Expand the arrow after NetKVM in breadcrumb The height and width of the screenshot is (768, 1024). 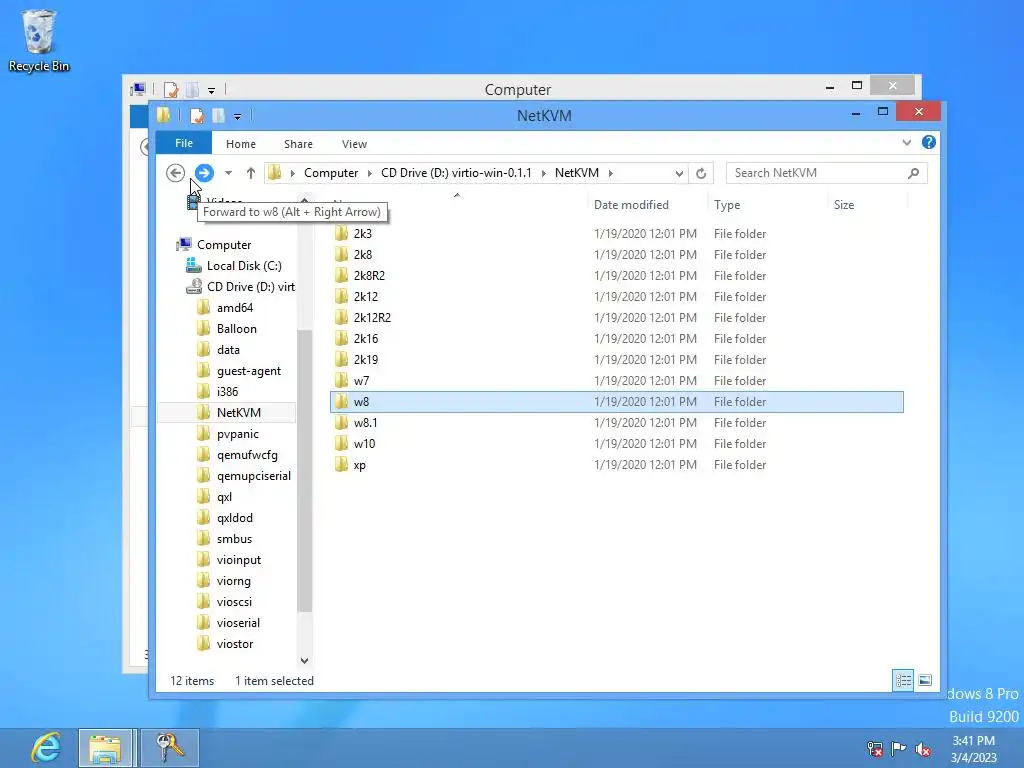click(x=611, y=173)
